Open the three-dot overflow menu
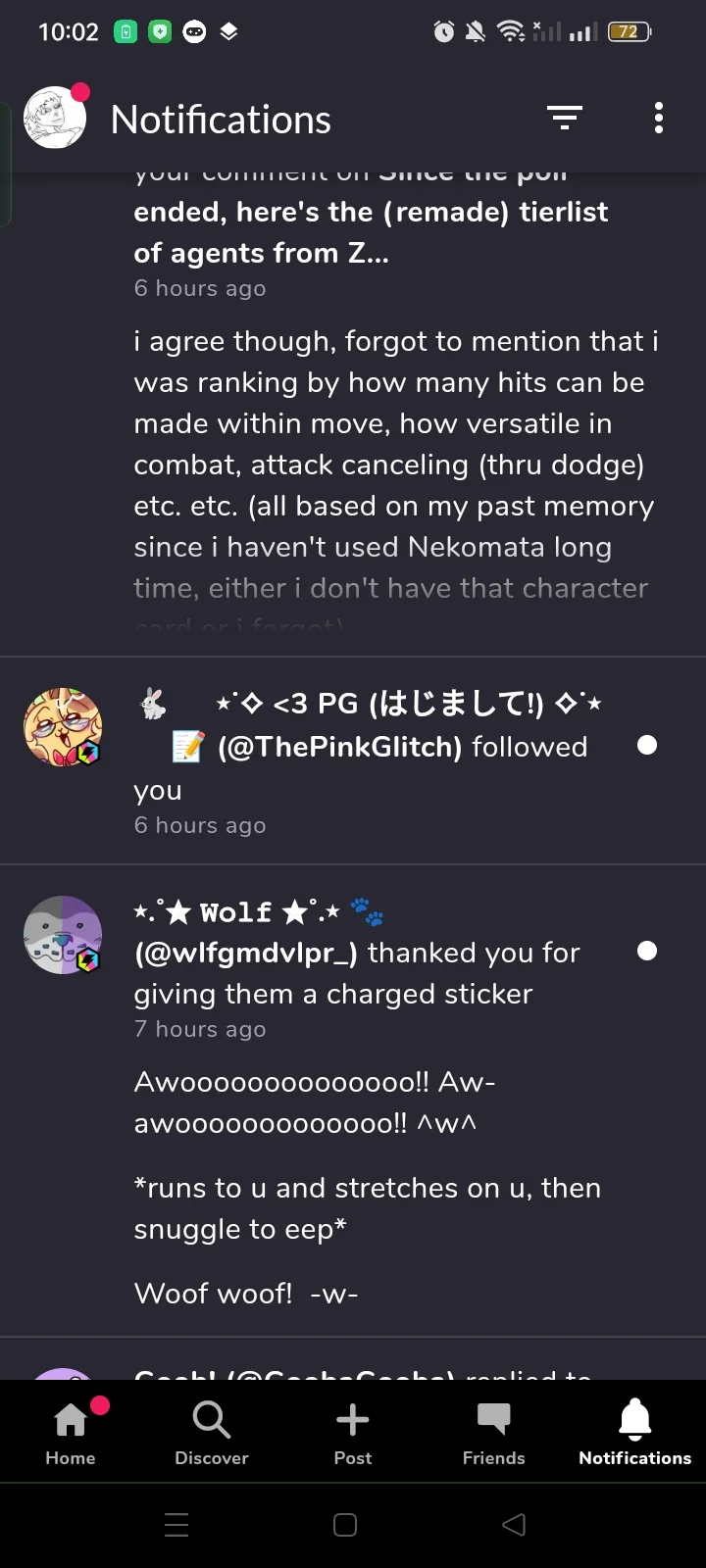The width and height of the screenshot is (706, 1568). click(x=659, y=119)
